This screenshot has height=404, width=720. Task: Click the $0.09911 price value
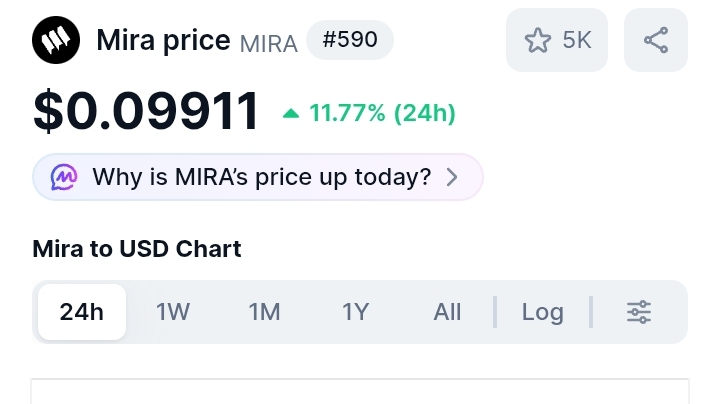(x=146, y=111)
